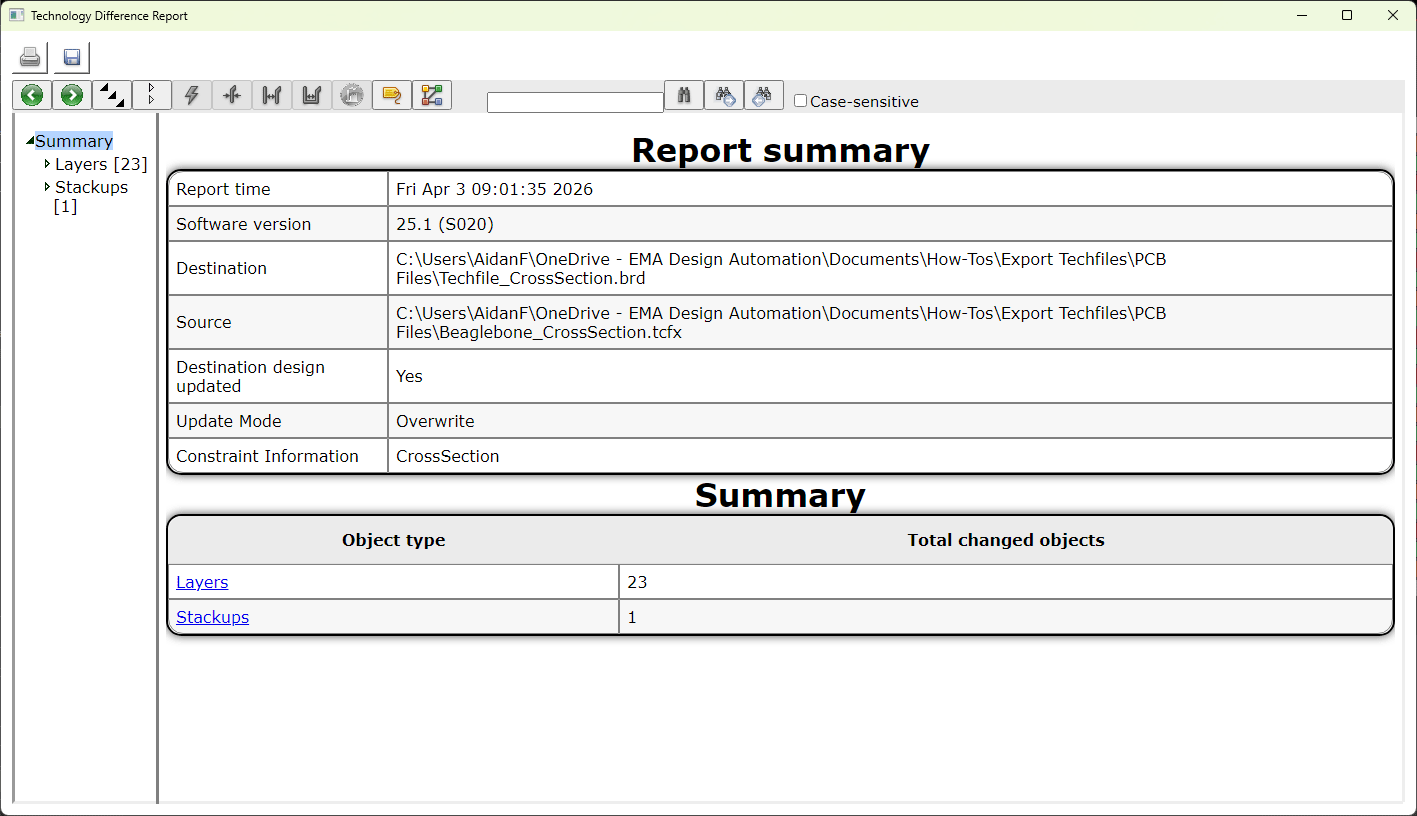Image resolution: width=1417 pixels, height=816 pixels.
Task: Open the Layers link in the Summary table
Action: [201, 581]
